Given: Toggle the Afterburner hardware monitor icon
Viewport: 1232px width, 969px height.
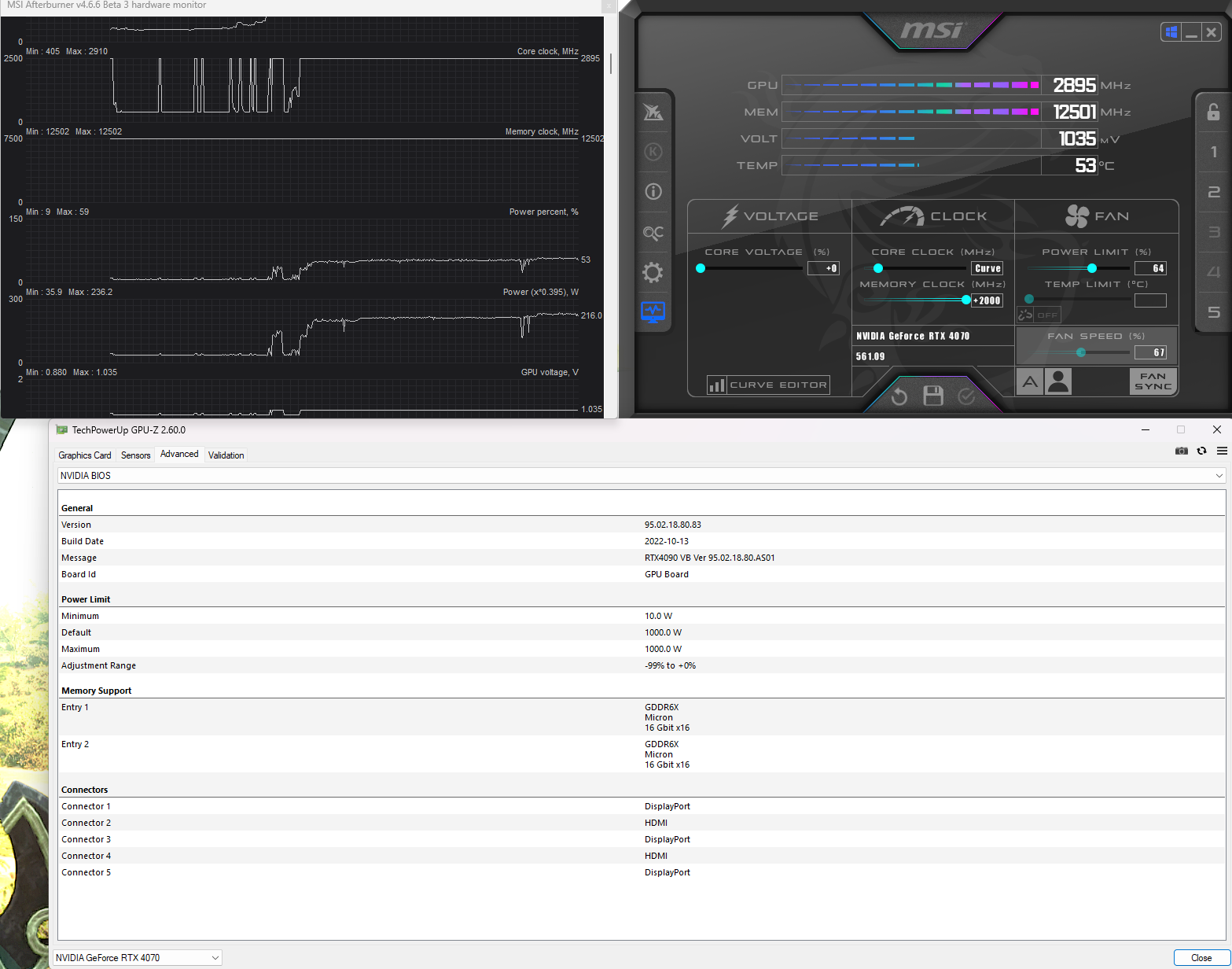Looking at the screenshot, I should click(653, 312).
